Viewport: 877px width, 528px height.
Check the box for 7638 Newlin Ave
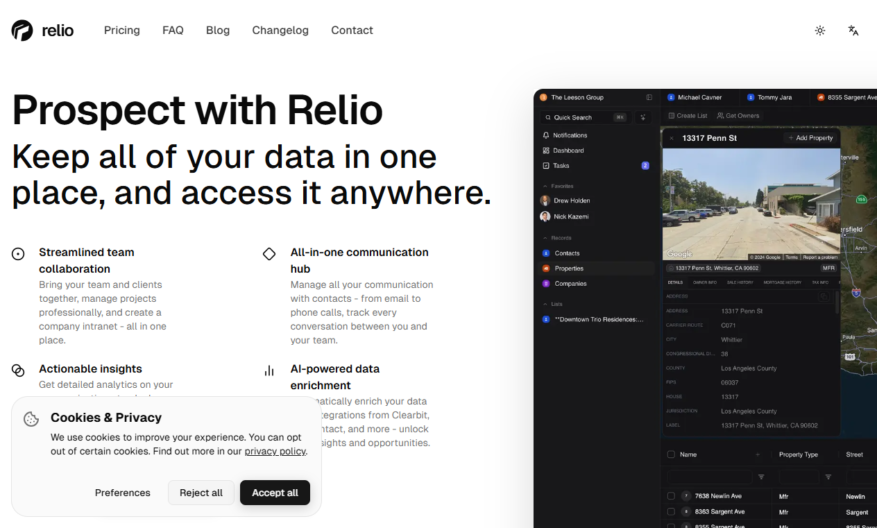671,496
